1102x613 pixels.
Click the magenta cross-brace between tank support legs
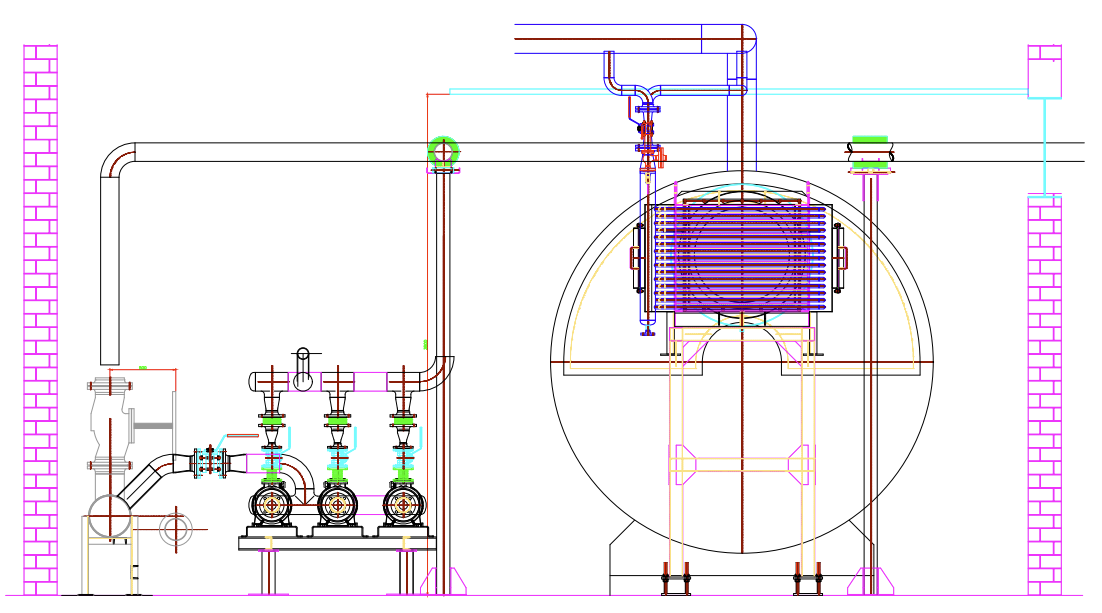point(741,464)
